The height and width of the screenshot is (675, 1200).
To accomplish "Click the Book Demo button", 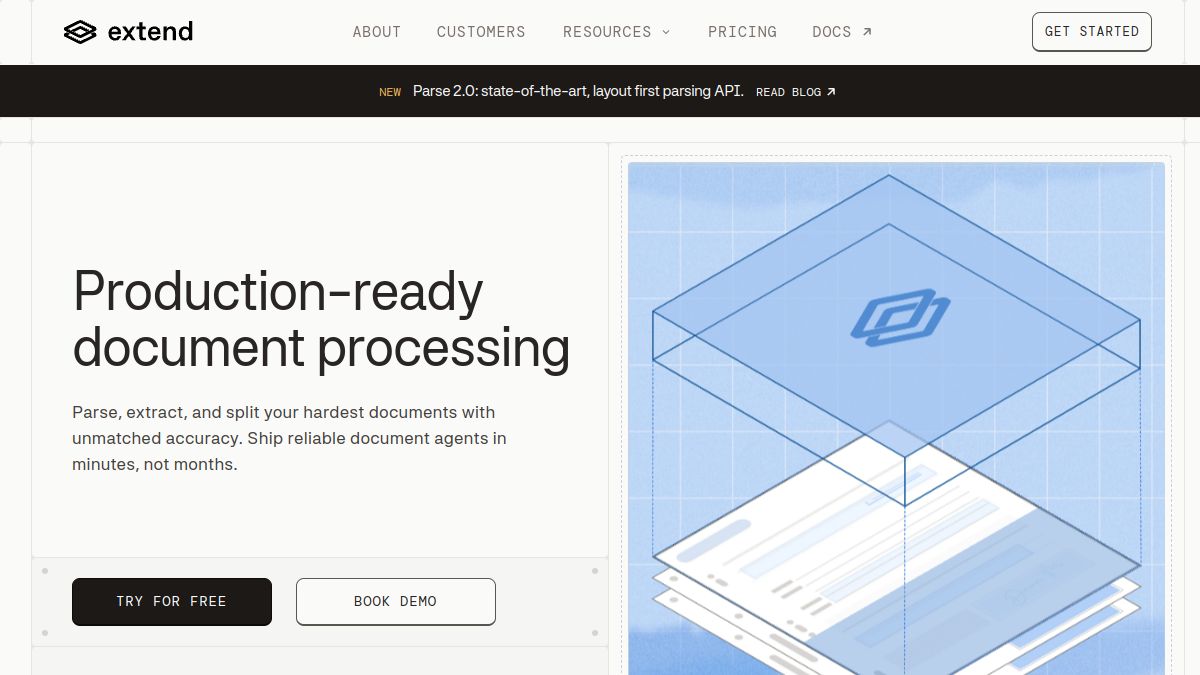I will (x=396, y=602).
